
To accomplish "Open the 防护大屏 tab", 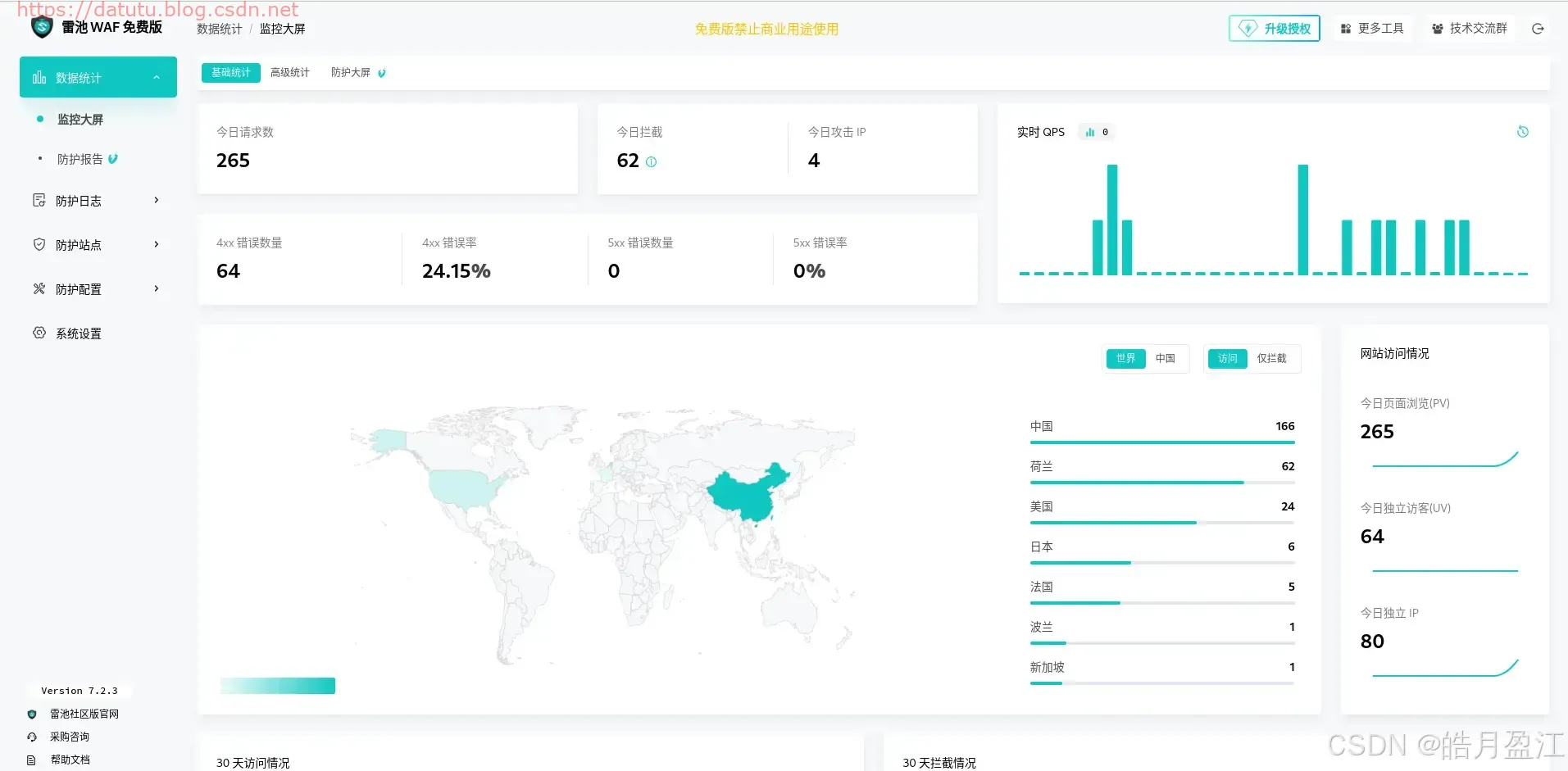I will pos(351,73).
